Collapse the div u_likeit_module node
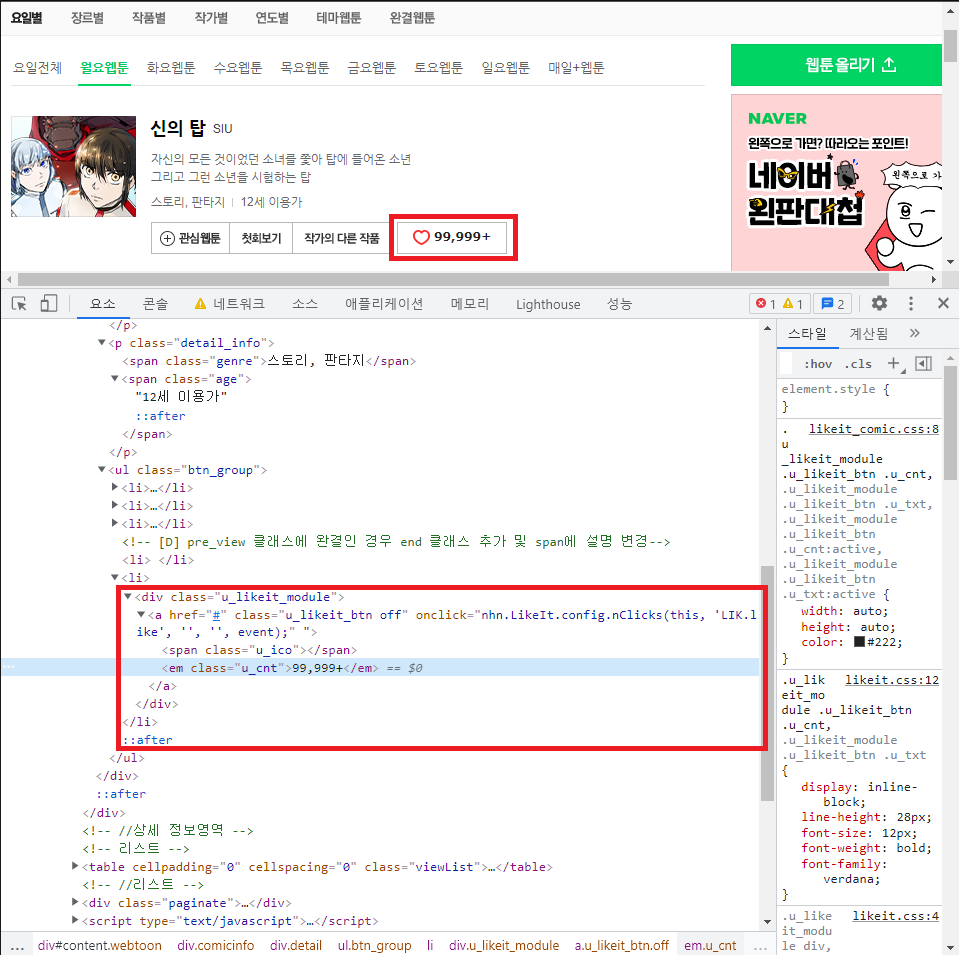This screenshot has width=959, height=955. coord(128,596)
